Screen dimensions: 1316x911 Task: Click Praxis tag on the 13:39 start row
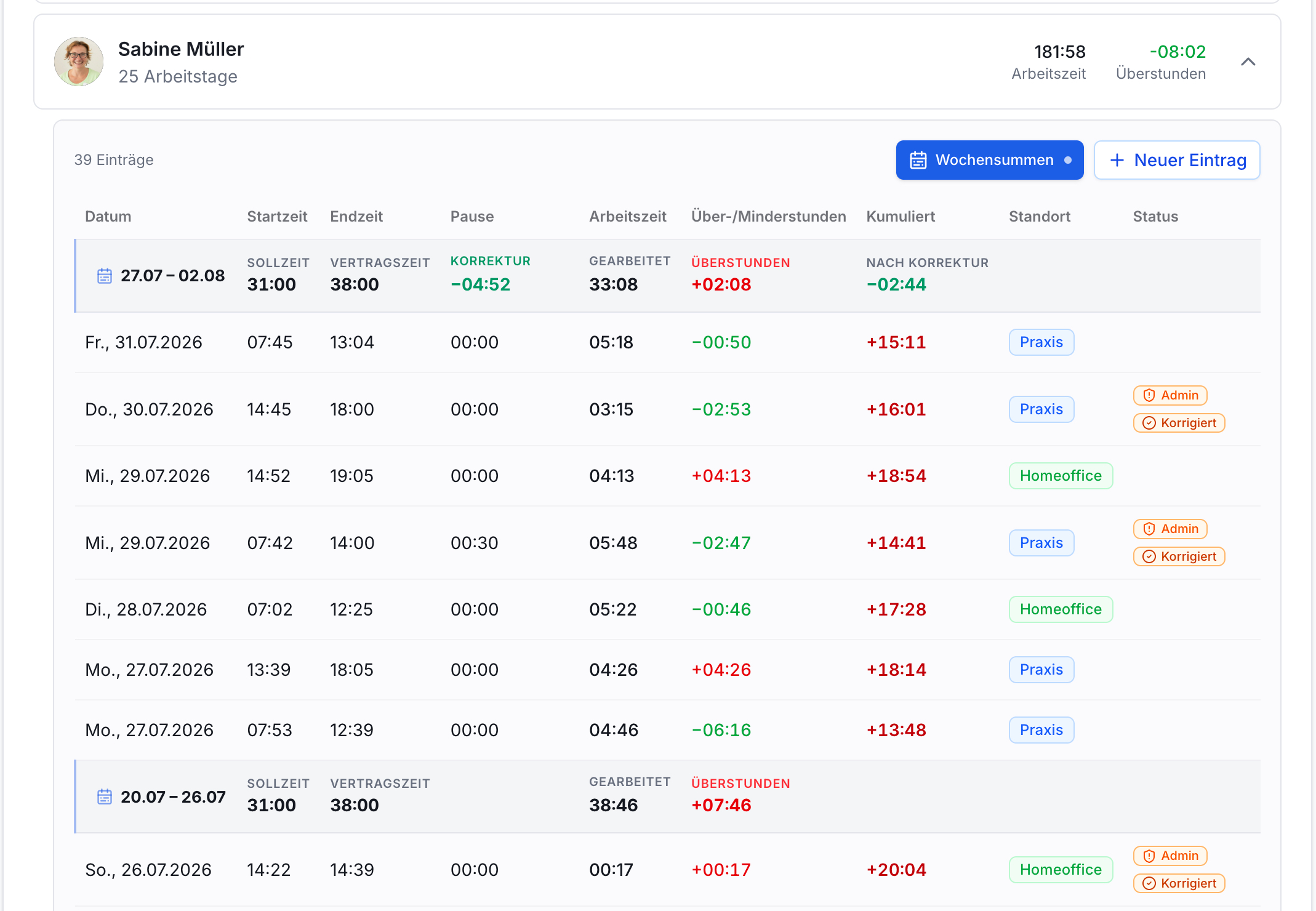[x=1041, y=670]
